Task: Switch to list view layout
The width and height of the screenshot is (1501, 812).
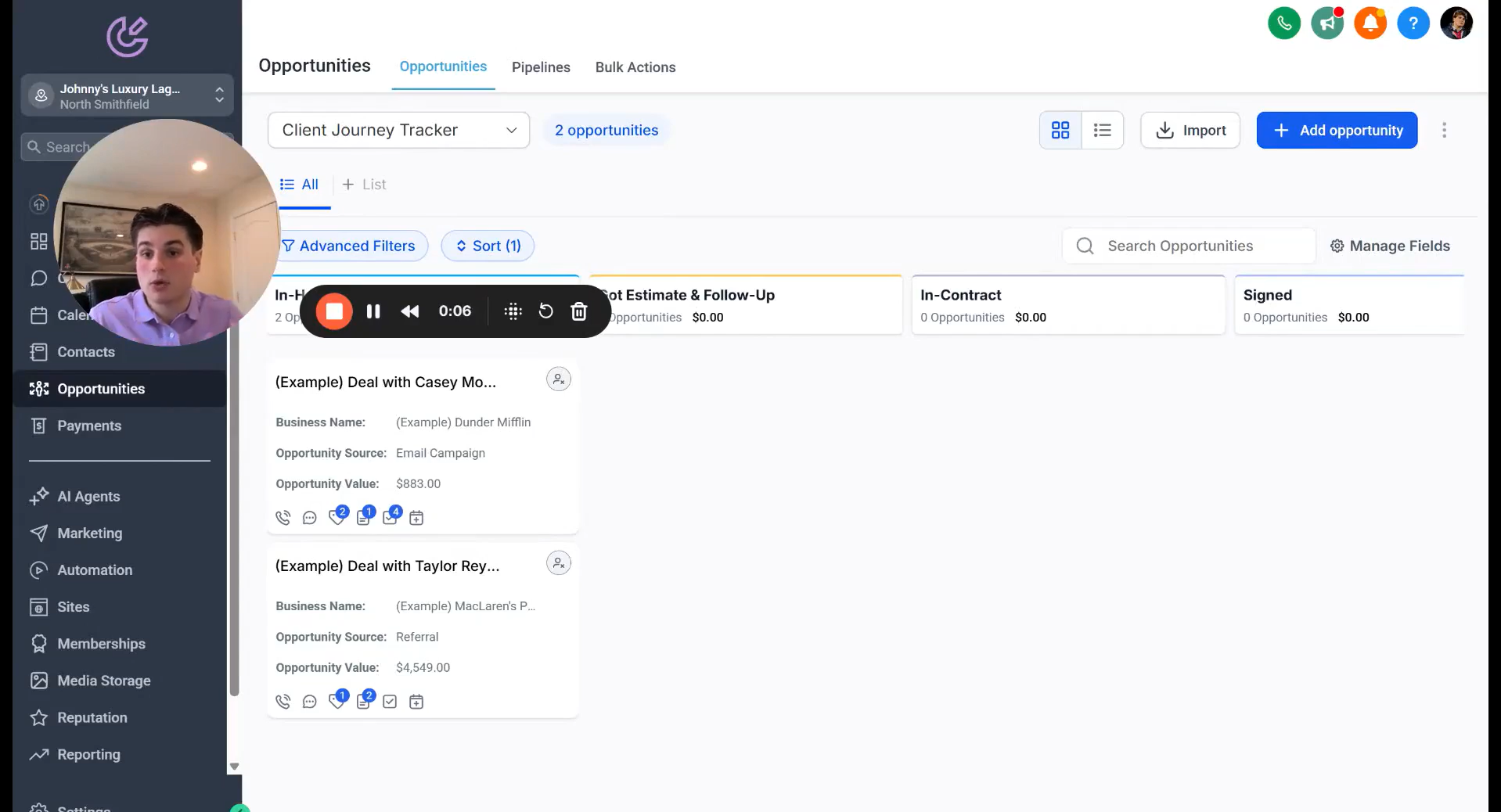Action: click(1103, 130)
